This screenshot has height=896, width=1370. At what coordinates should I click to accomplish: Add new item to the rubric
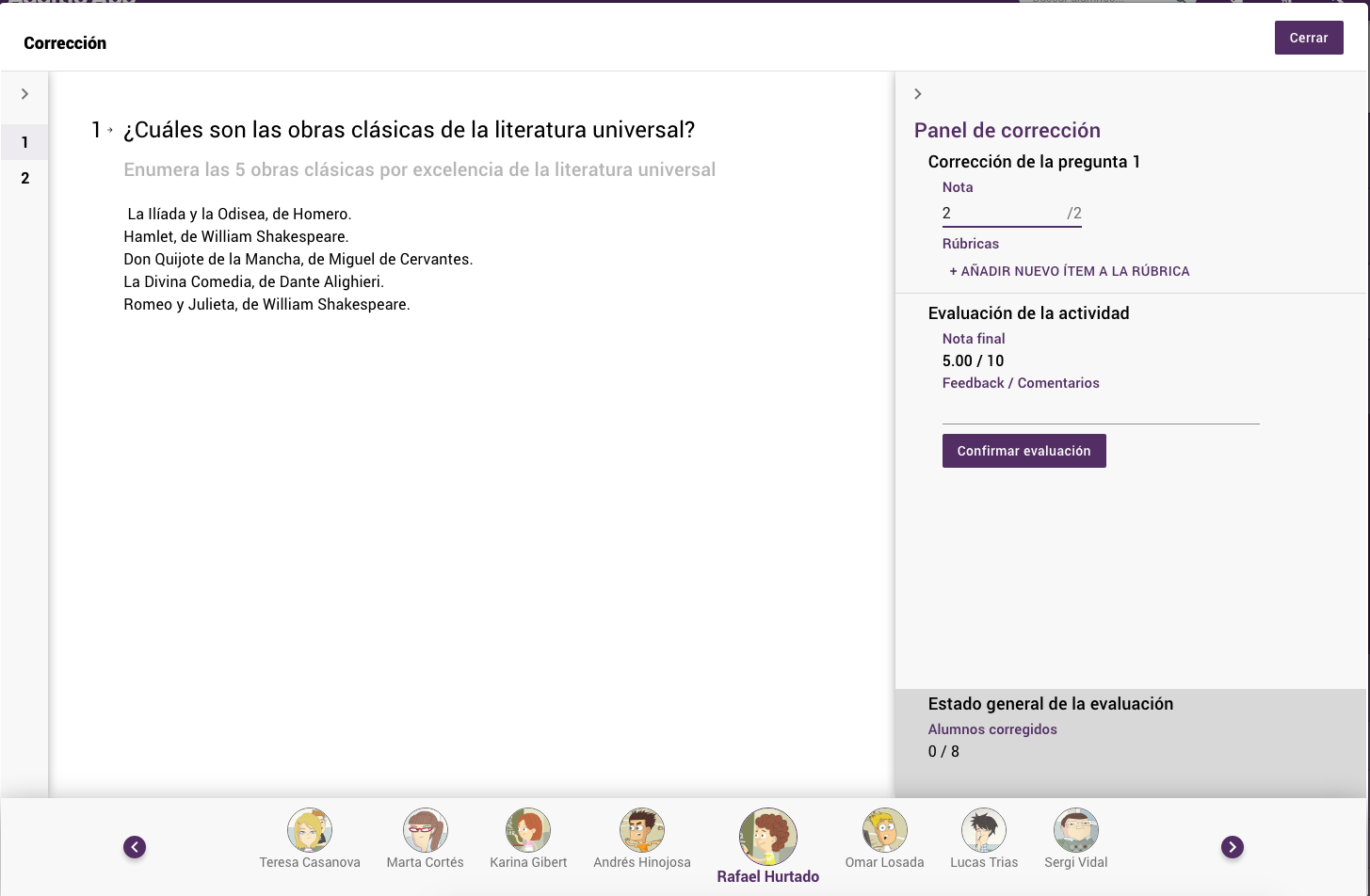click(x=1070, y=271)
